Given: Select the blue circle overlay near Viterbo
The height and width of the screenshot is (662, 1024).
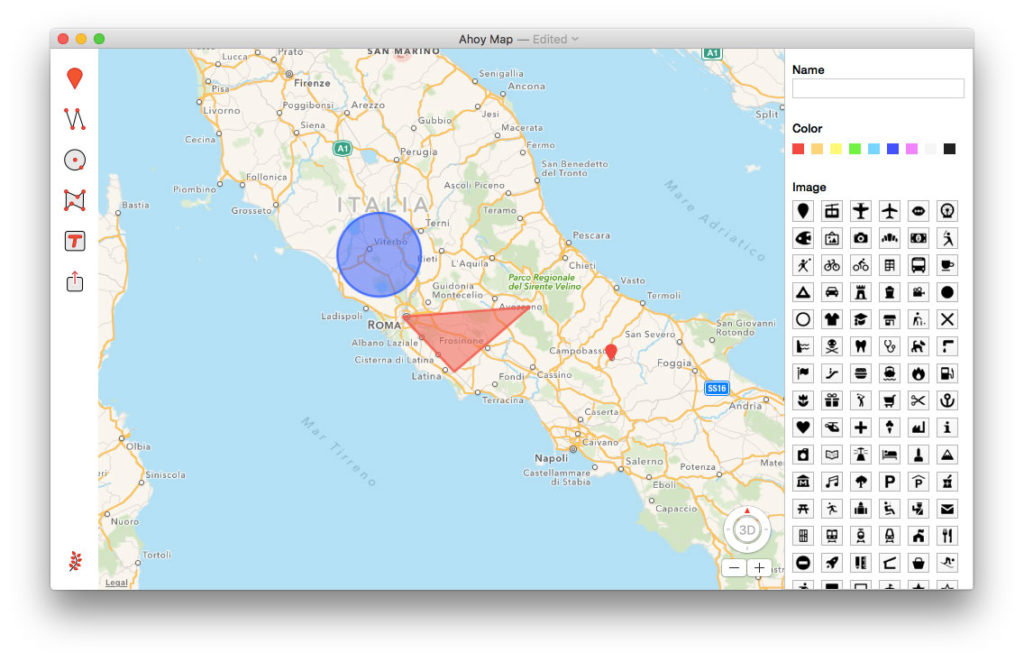Looking at the screenshot, I should click(x=379, y=255).
